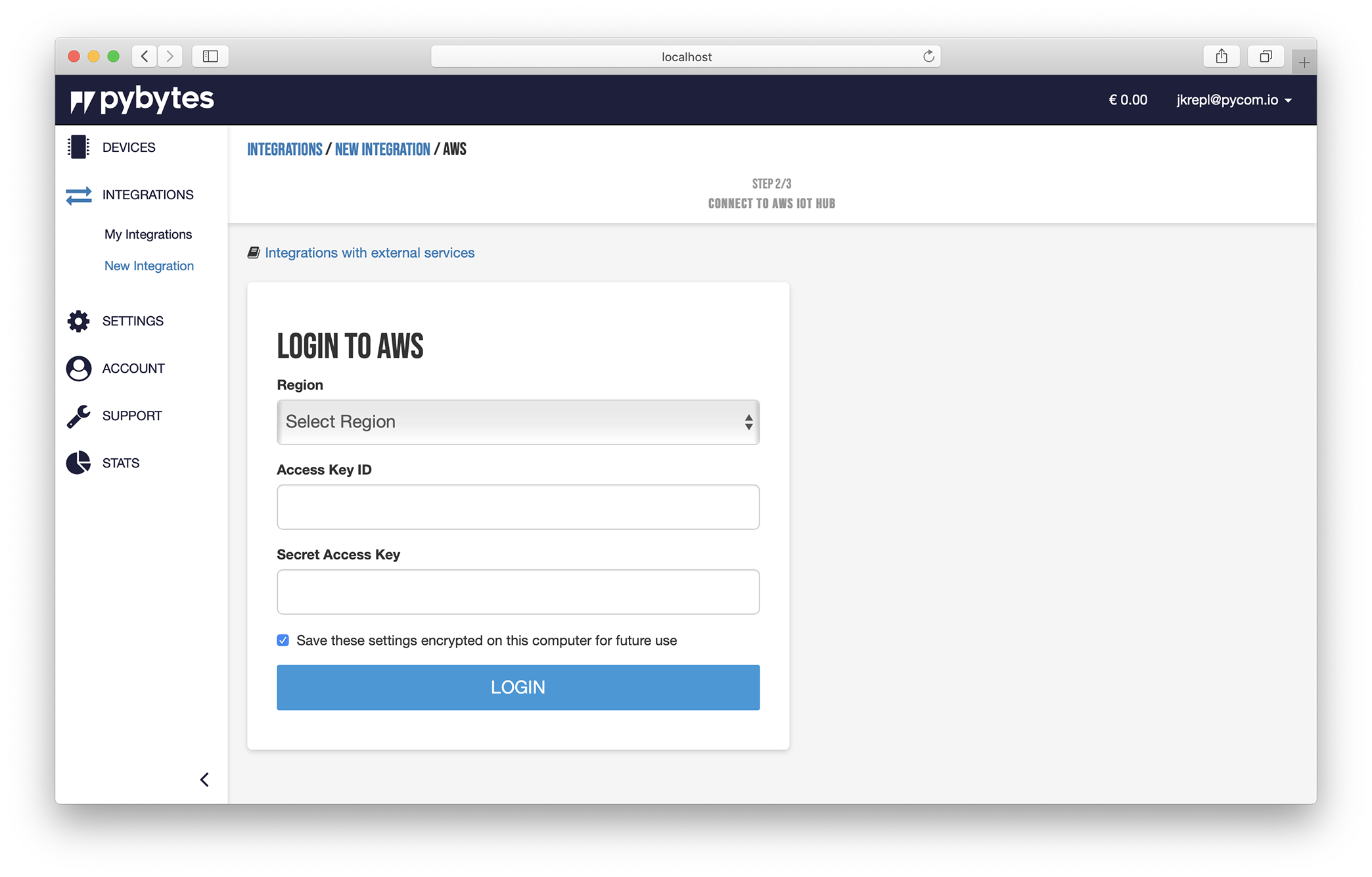This screenshot has height=877, width=1372.
Task: Open the INTEGRATIONS breadcrumb link
Action: (x=285, y=149)
